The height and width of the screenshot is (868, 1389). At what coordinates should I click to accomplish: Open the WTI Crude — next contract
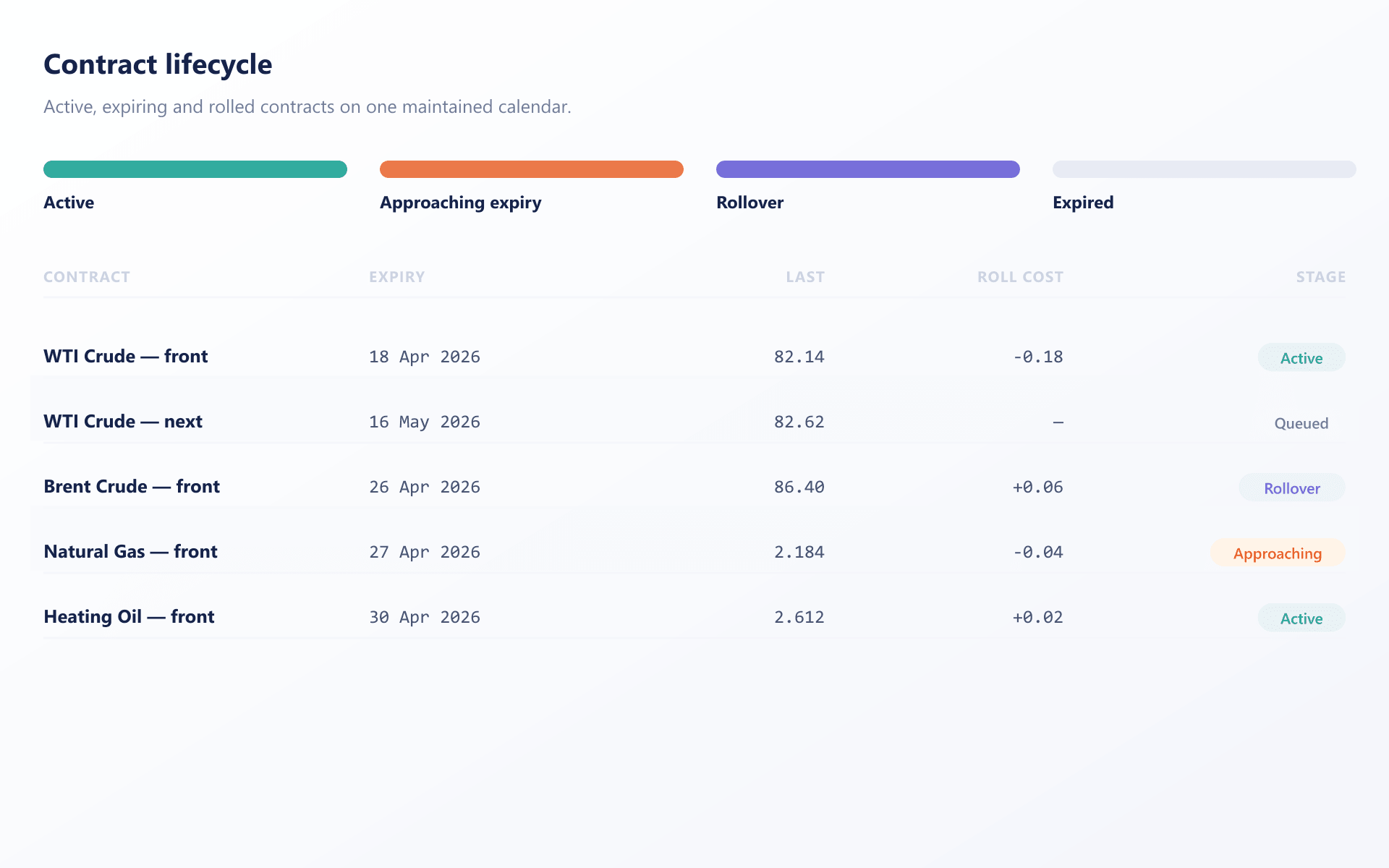123,422
